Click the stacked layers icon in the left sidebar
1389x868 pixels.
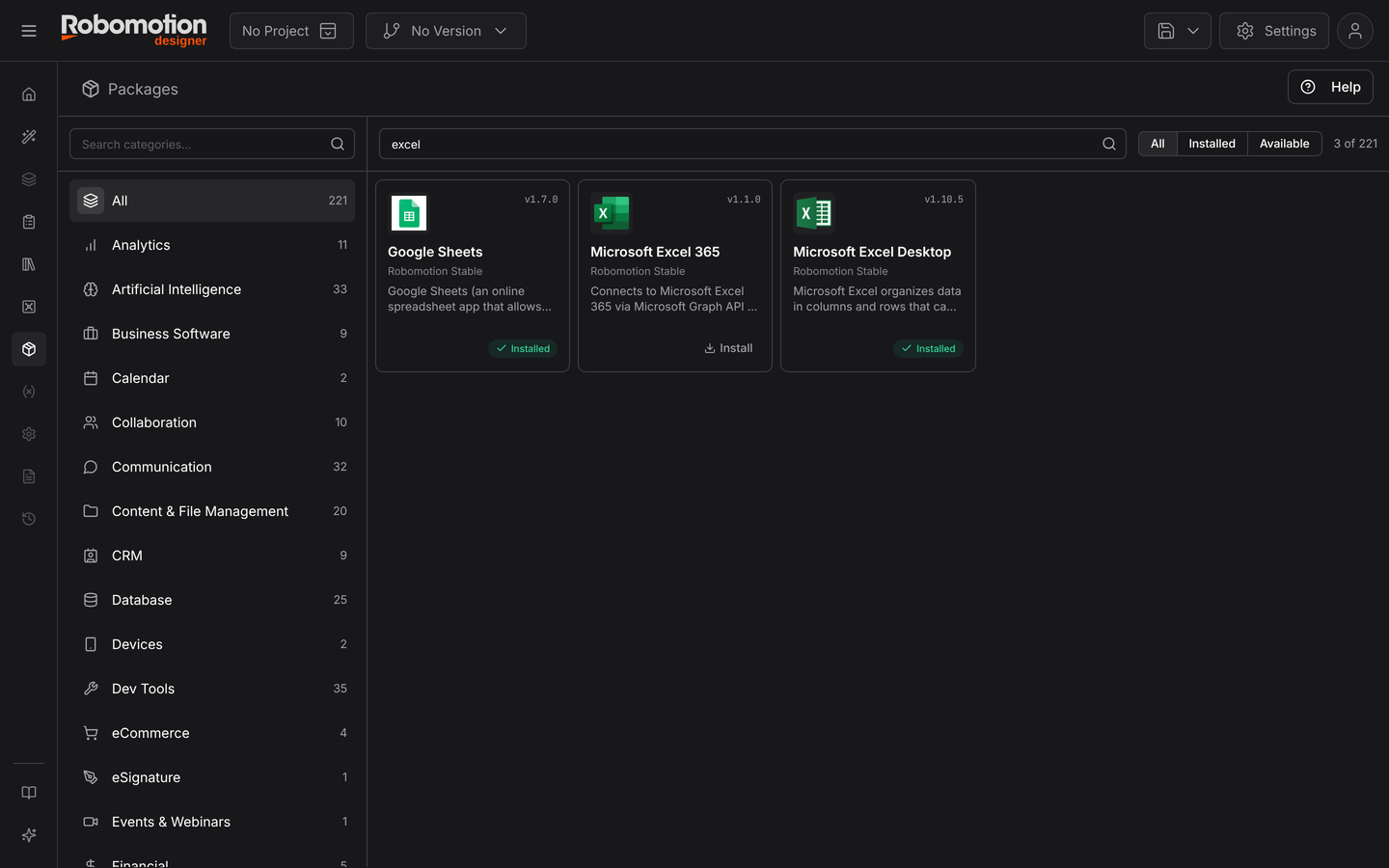click(x=29, y=179)
